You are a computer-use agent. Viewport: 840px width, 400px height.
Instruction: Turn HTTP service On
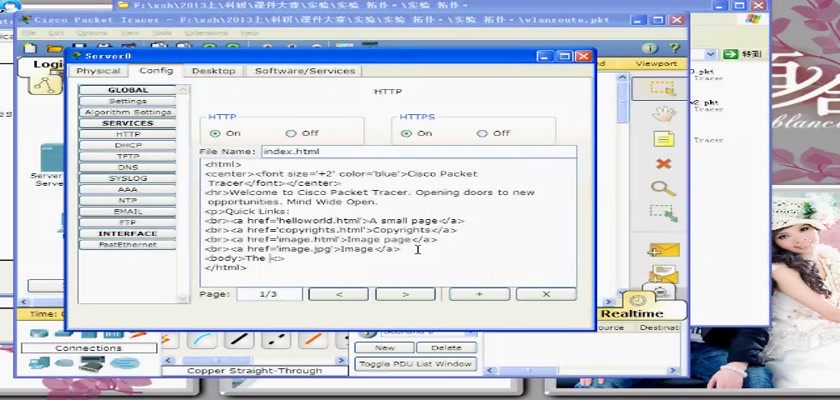215,133
